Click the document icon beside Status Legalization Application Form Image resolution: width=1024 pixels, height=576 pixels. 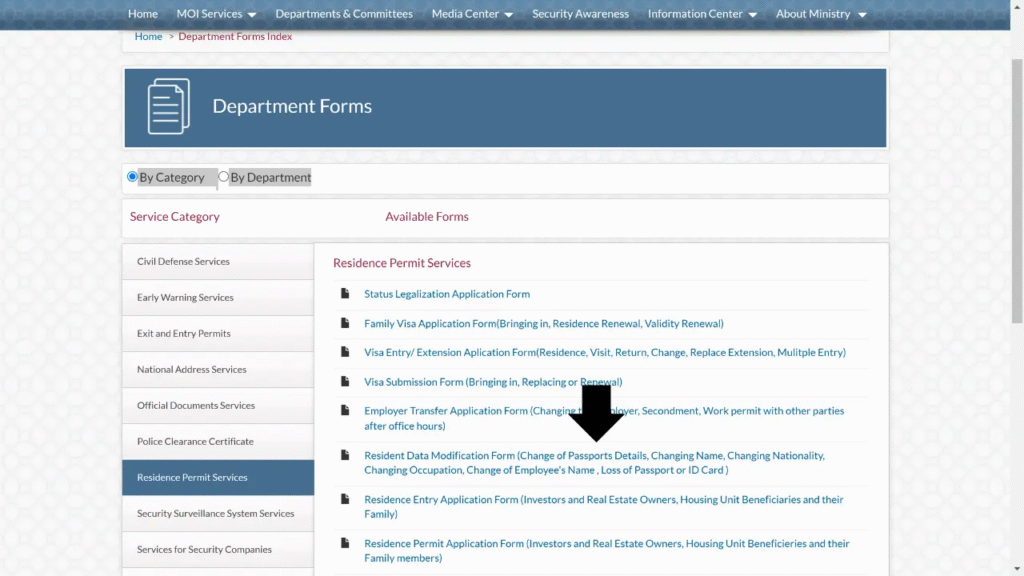[x=345, y=293]
